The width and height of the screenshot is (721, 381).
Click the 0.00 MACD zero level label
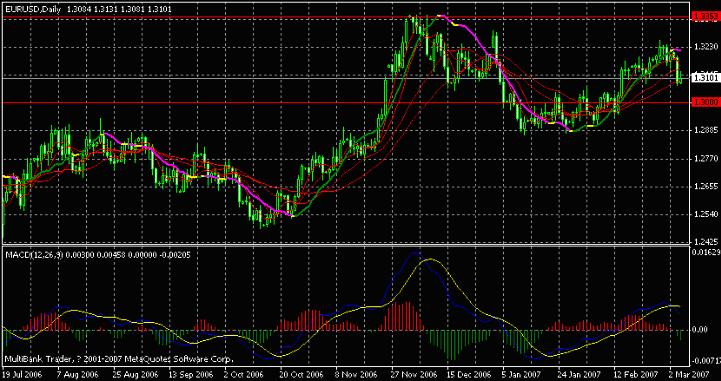(x=701, y=329)
